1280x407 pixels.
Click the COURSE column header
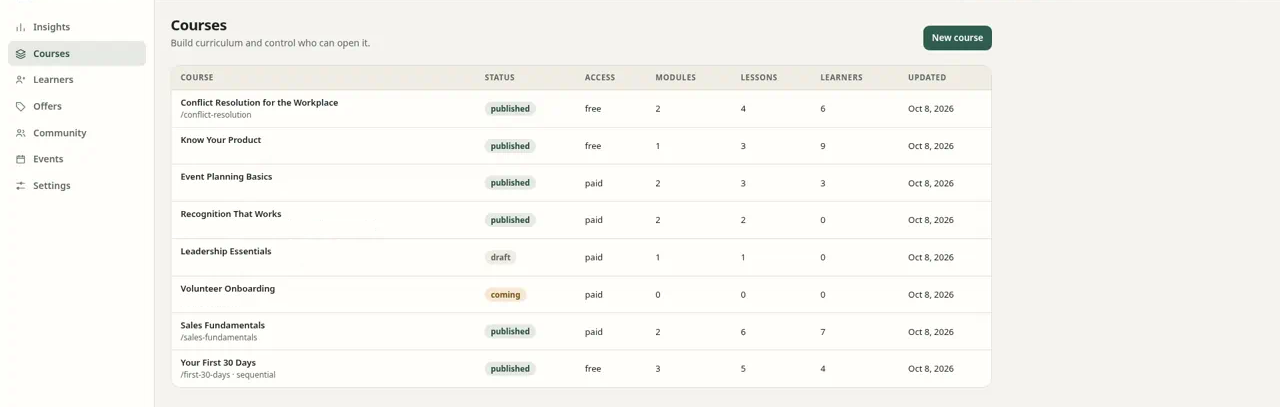(x=197, y=77)
